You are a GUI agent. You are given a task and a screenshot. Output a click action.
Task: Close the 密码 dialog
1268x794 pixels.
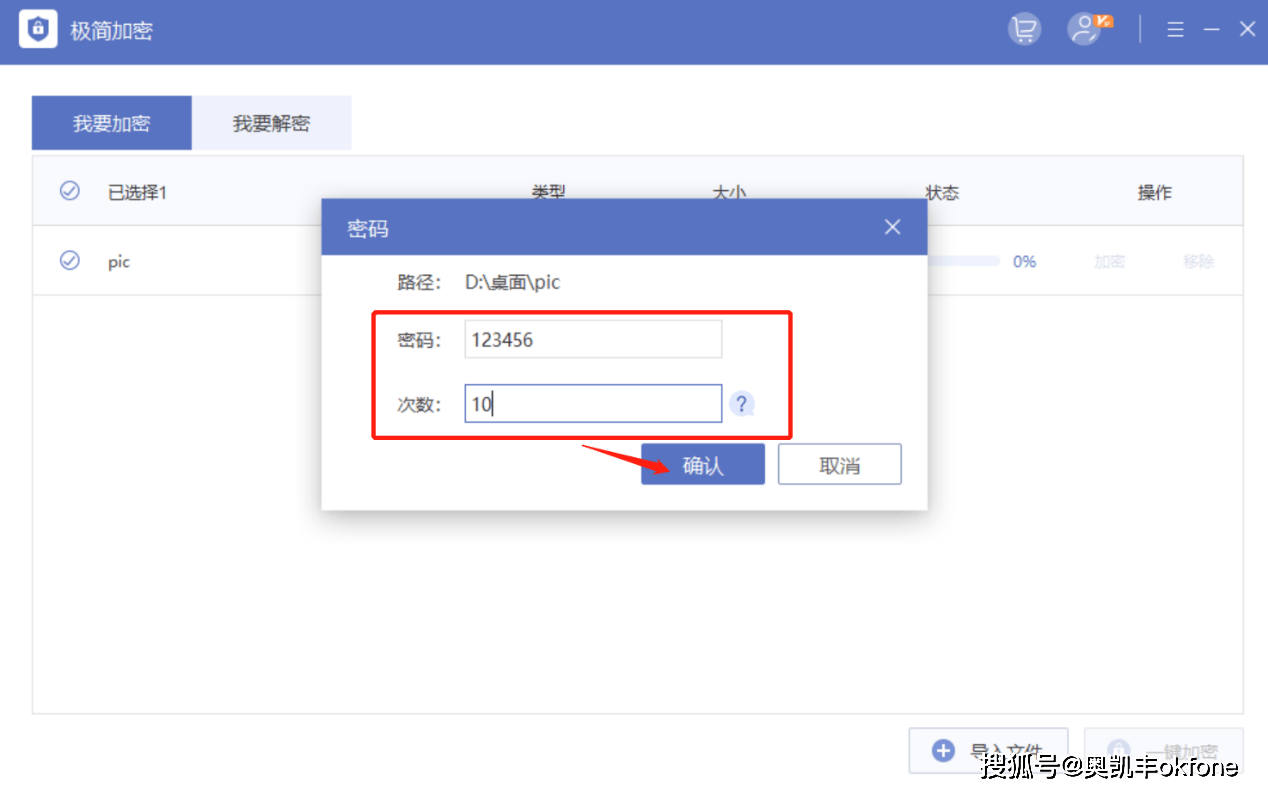tap(892, 227)
